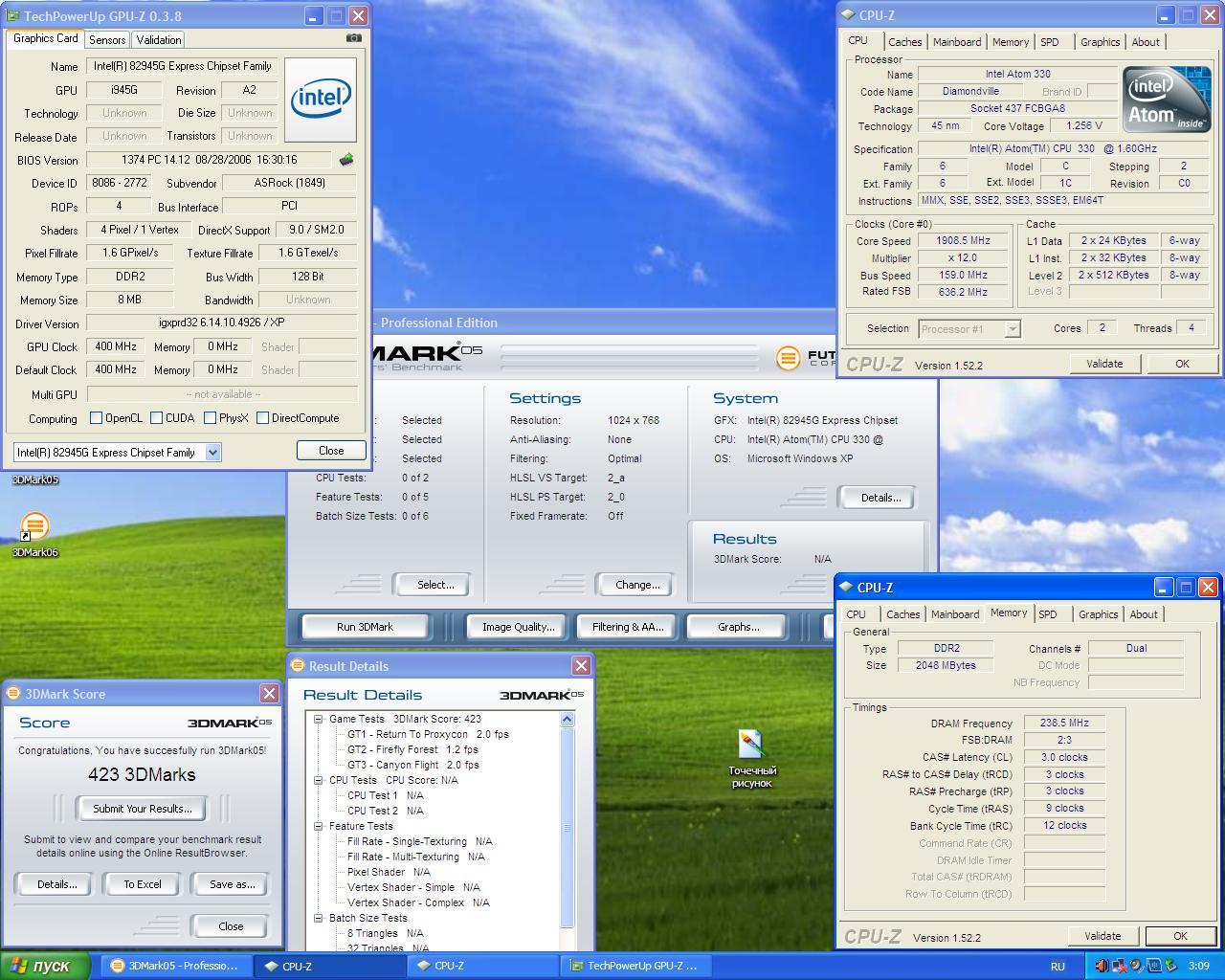The width and height of the screenshot is (1225, 980).
Task: Click the Result Details scrollbar up arrow
Action: (x=567, y=719)
